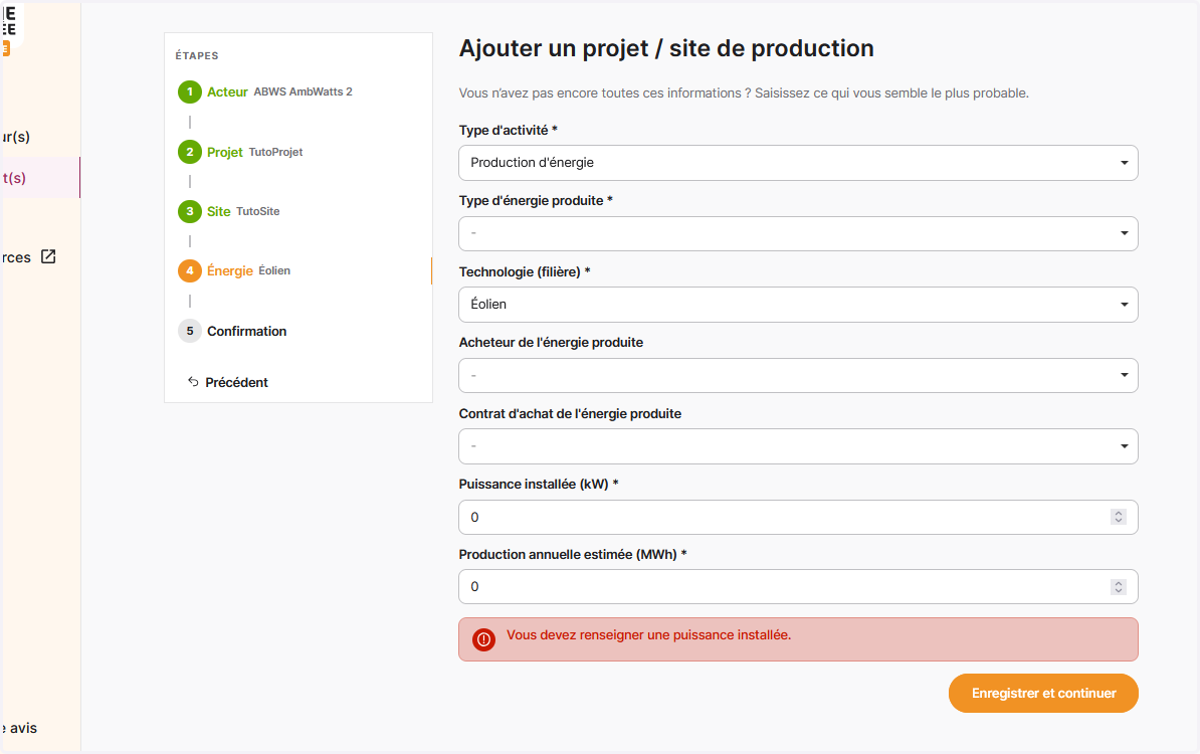Open the Confirmation step label

tap(247, 331)
